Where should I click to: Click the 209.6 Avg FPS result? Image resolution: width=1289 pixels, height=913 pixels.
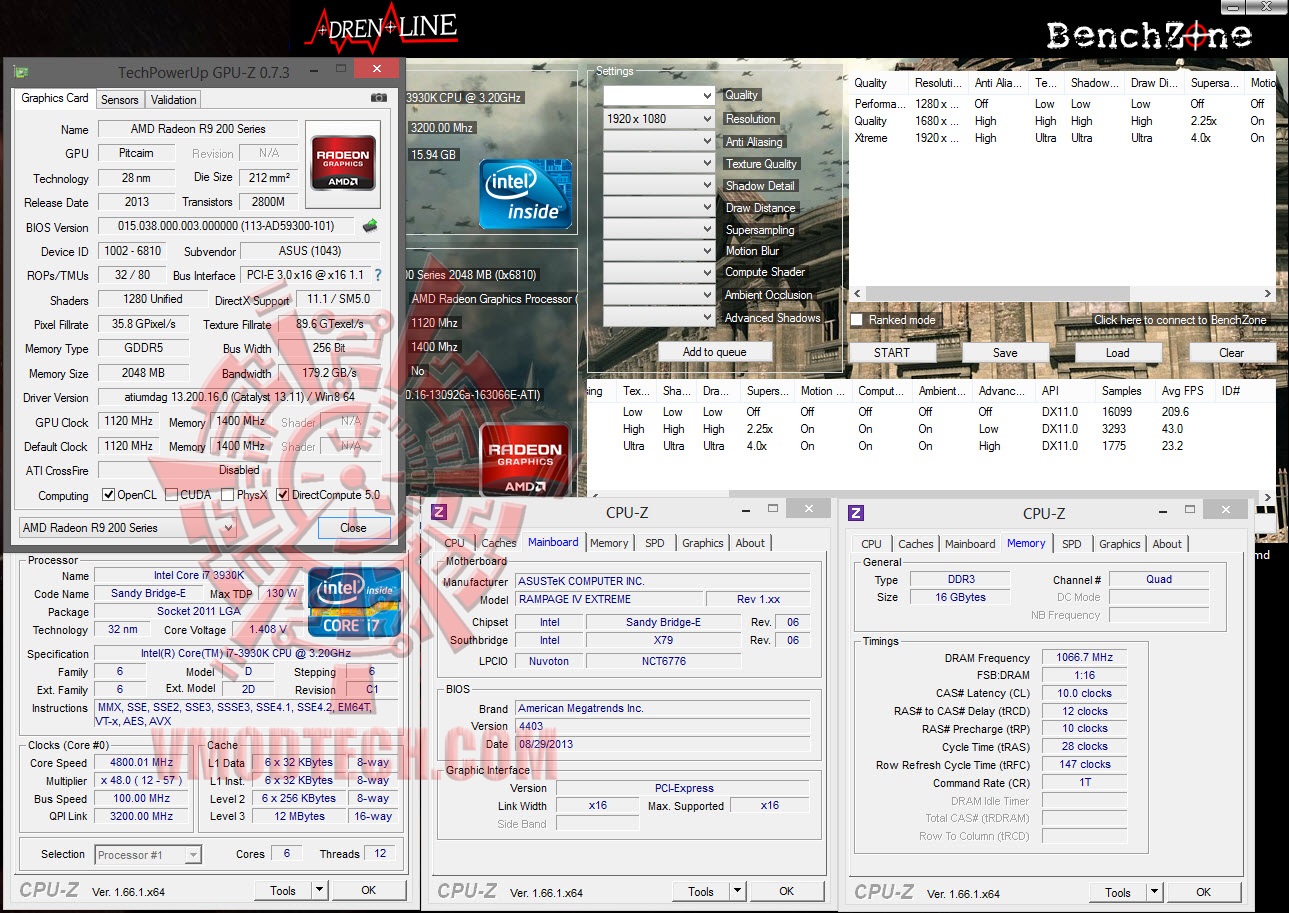(x=1175, y=411)
